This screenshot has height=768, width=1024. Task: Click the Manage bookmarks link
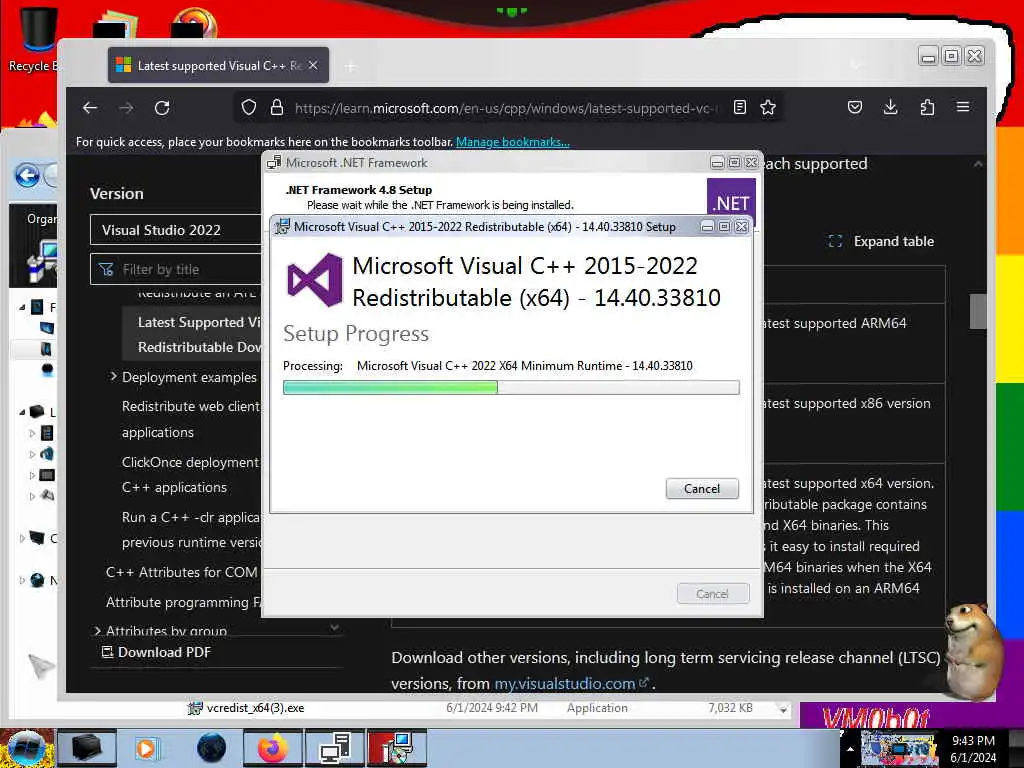coord(513,142)
